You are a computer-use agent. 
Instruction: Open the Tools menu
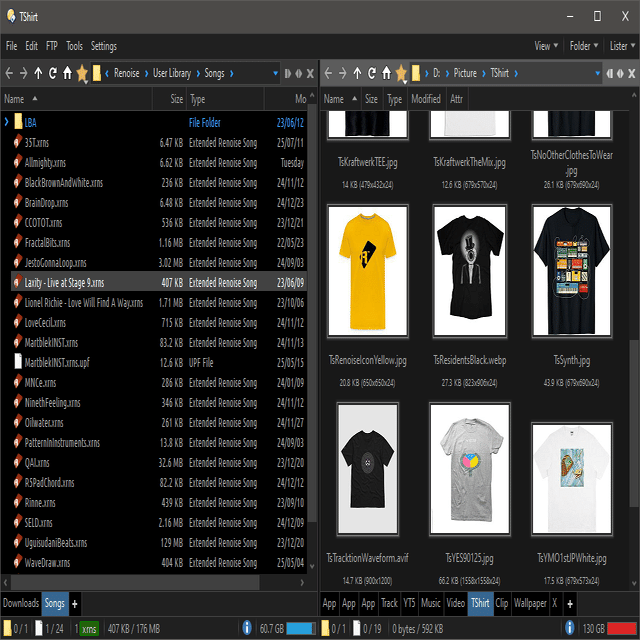pyautogui.click(x=74, y=46)
